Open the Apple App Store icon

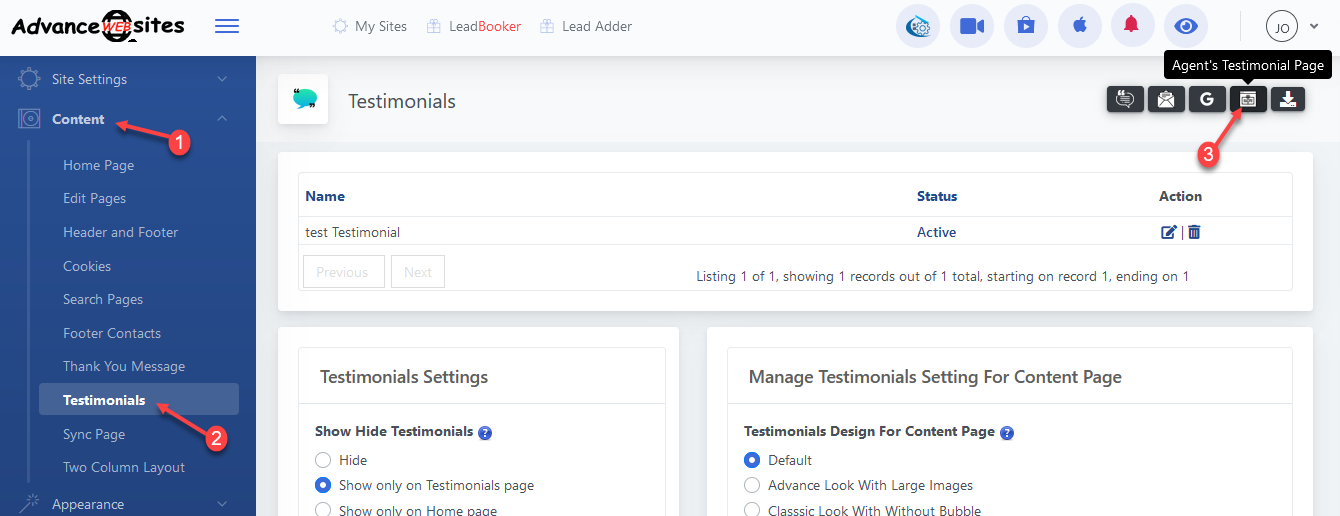pos(1079,26)
